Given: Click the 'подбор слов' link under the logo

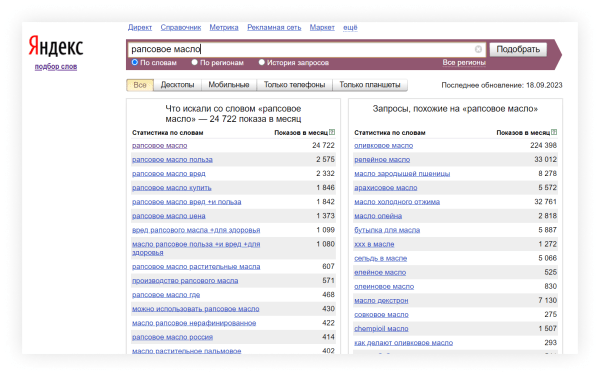Looking at the screenshot, I should [56, 67].
